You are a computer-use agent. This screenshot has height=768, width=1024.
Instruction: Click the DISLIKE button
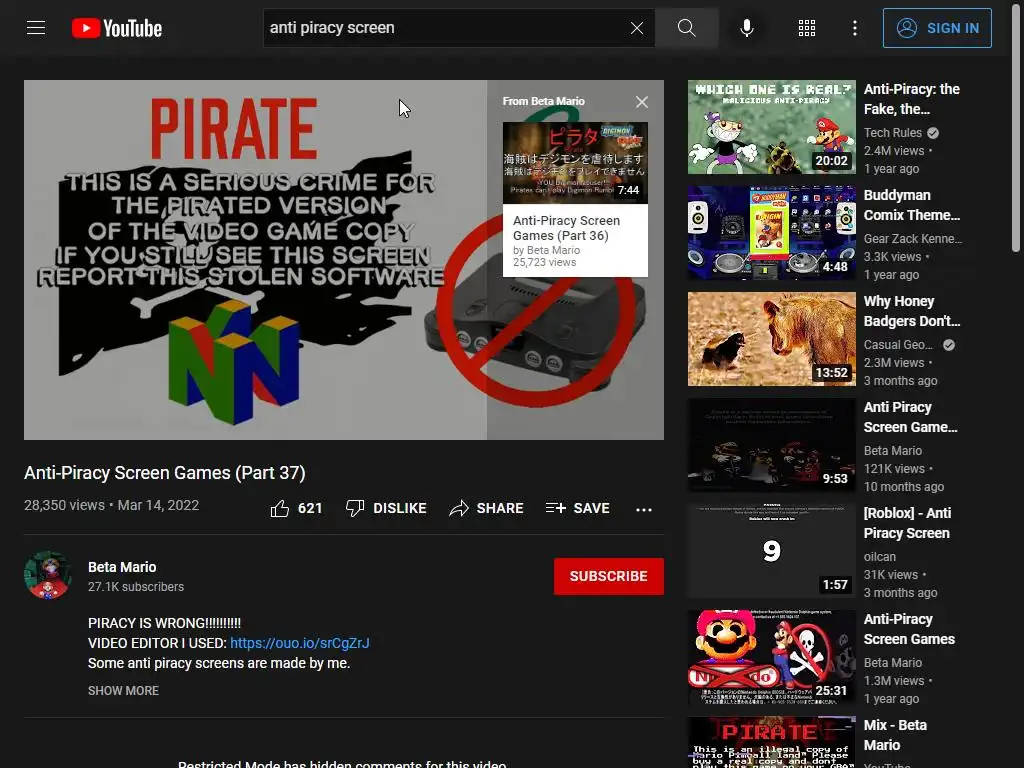[x=386, y=508]
